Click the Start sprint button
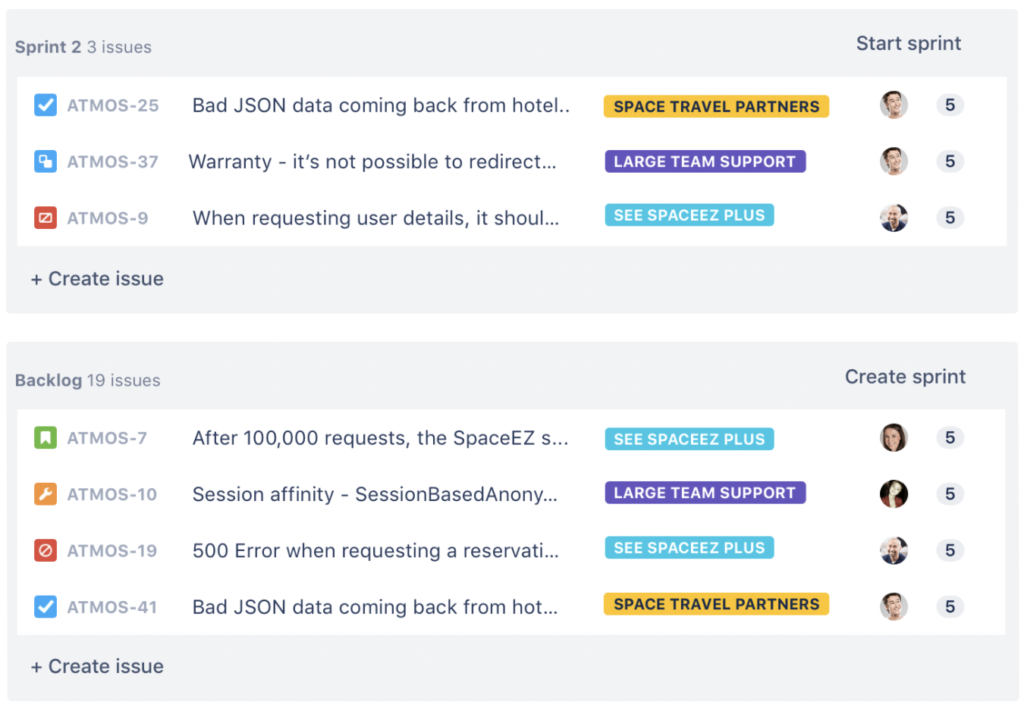Viewport: 1024px width, 711px height. (x=908, y=43)
